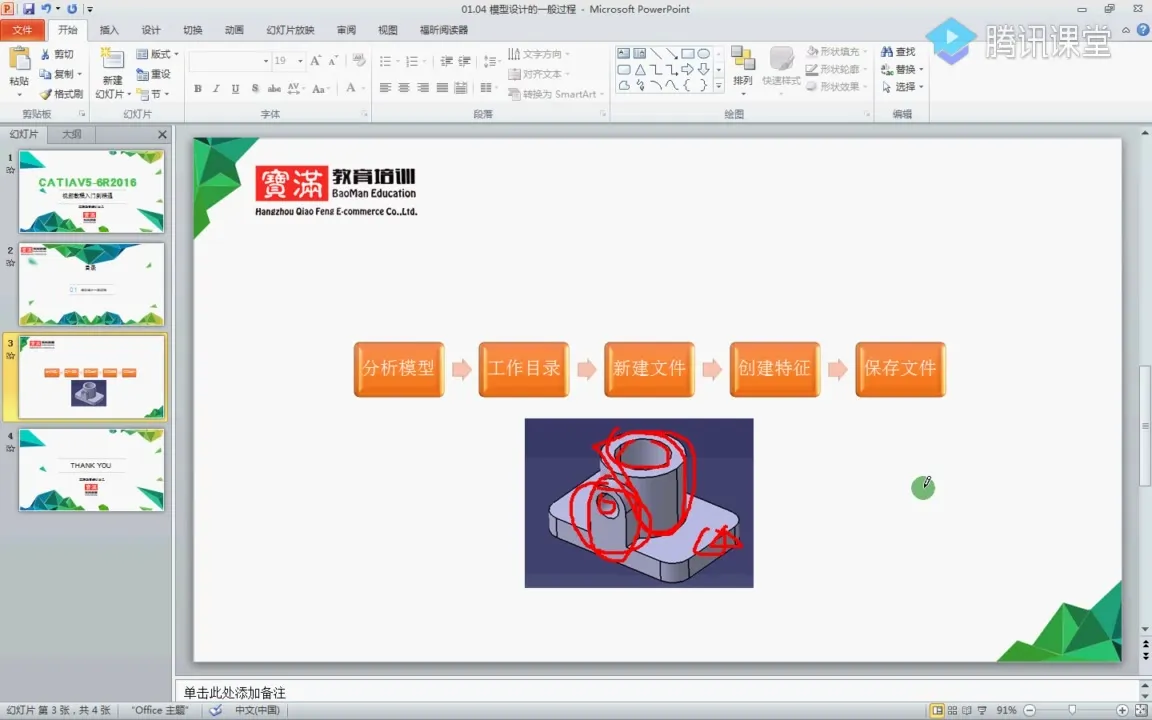
Task: Toggle underline formatting
Action: (233, 89)
